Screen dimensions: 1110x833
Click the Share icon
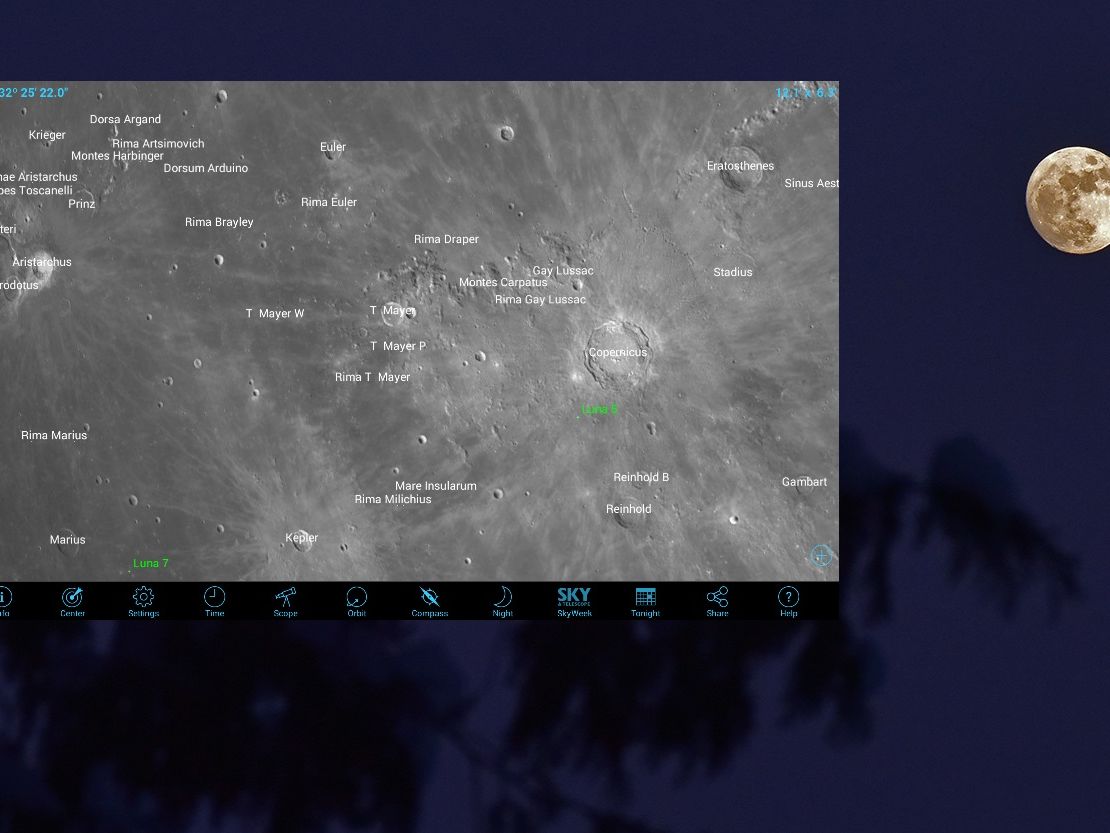click(717, 602)
